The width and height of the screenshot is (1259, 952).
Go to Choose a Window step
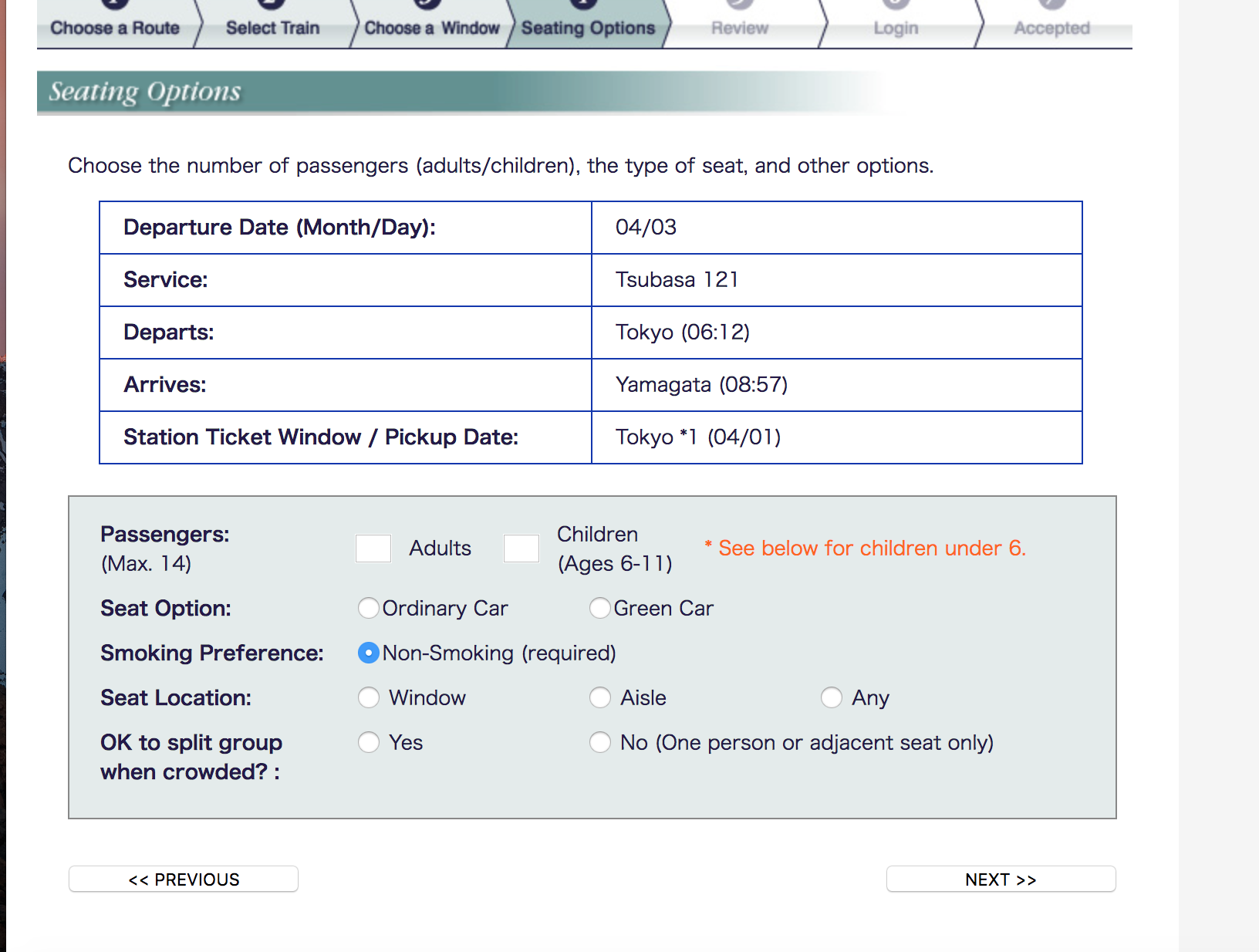(x=431, y=28)
